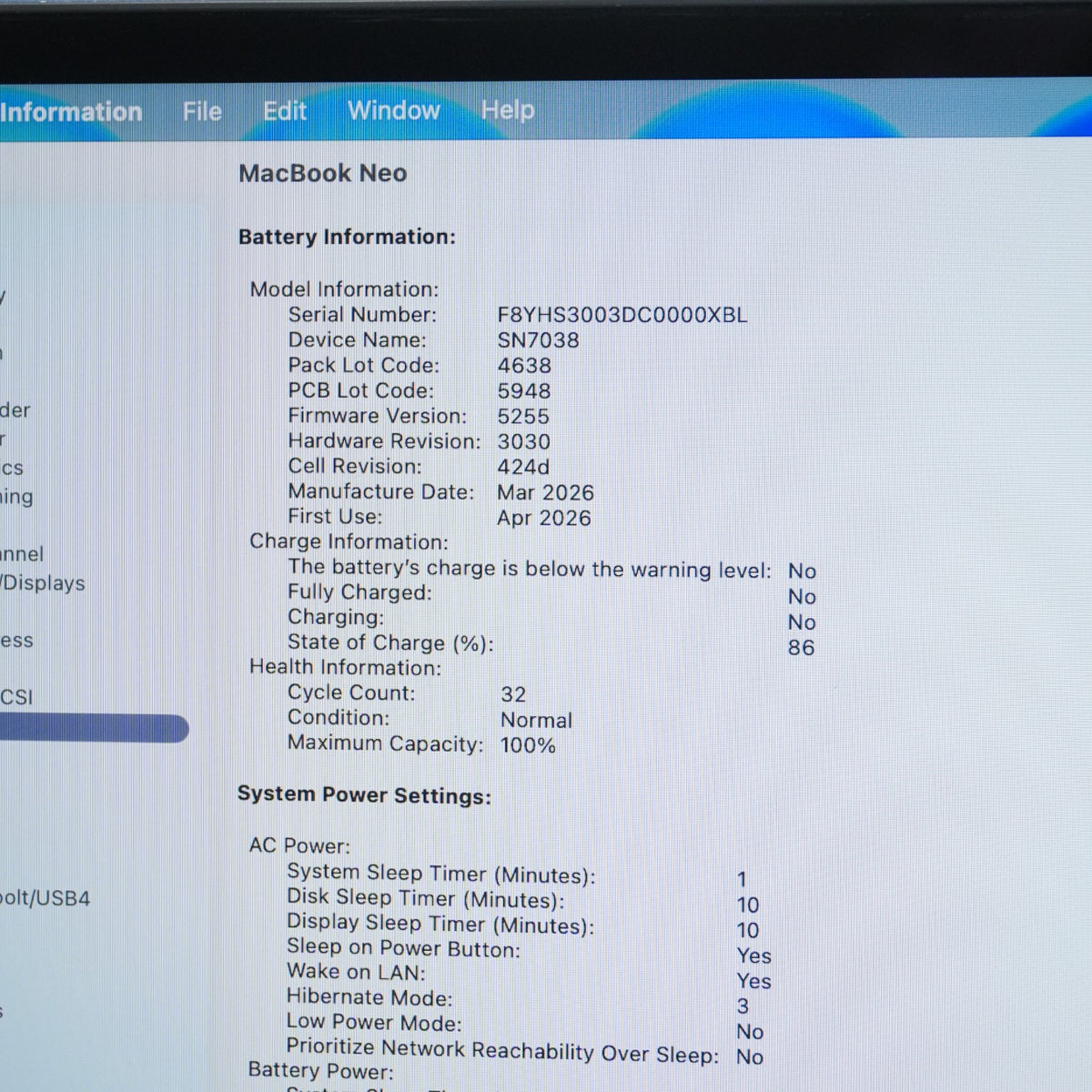Select the sidebar item ending in 'olt/USB4'

[45, 898]
